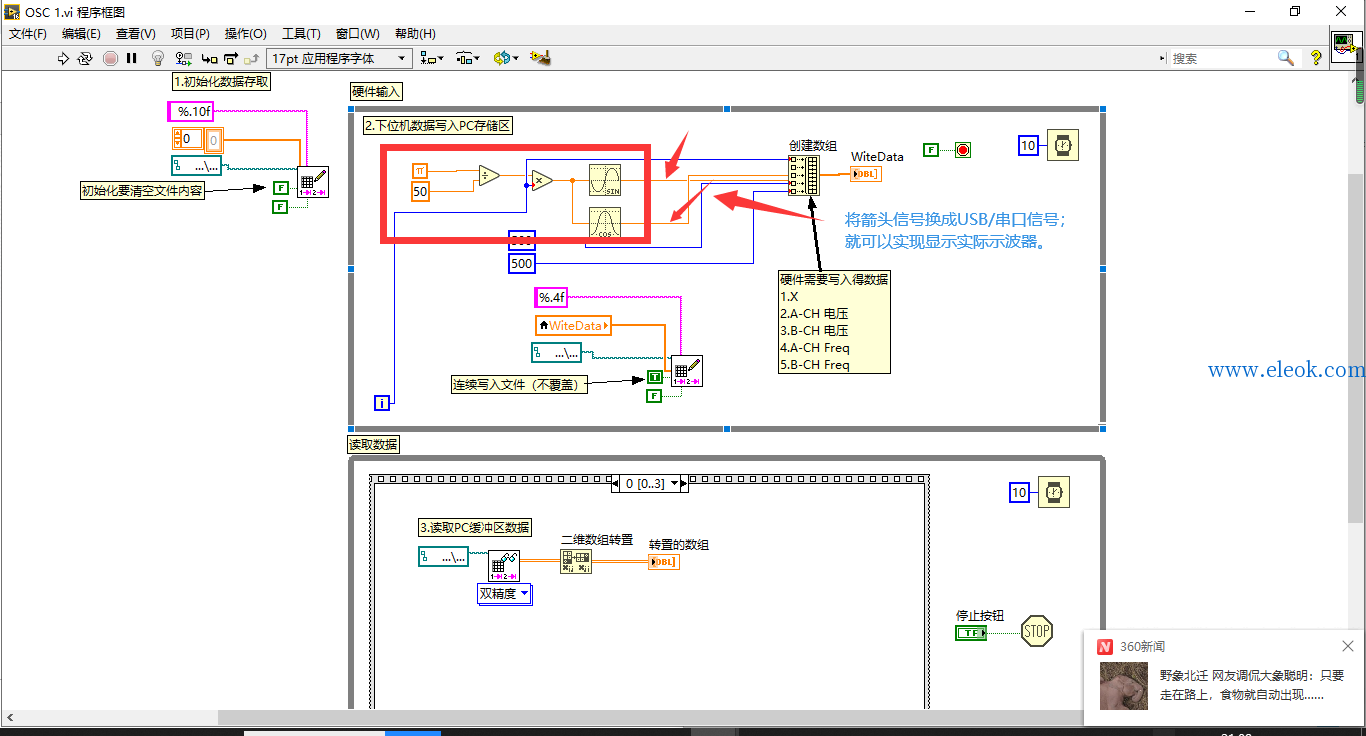Image resolution: width=1366 pixels, height=736 pixels.
Task: Click the Clean Up Diagram broom icon
Action: click(541, 58)
